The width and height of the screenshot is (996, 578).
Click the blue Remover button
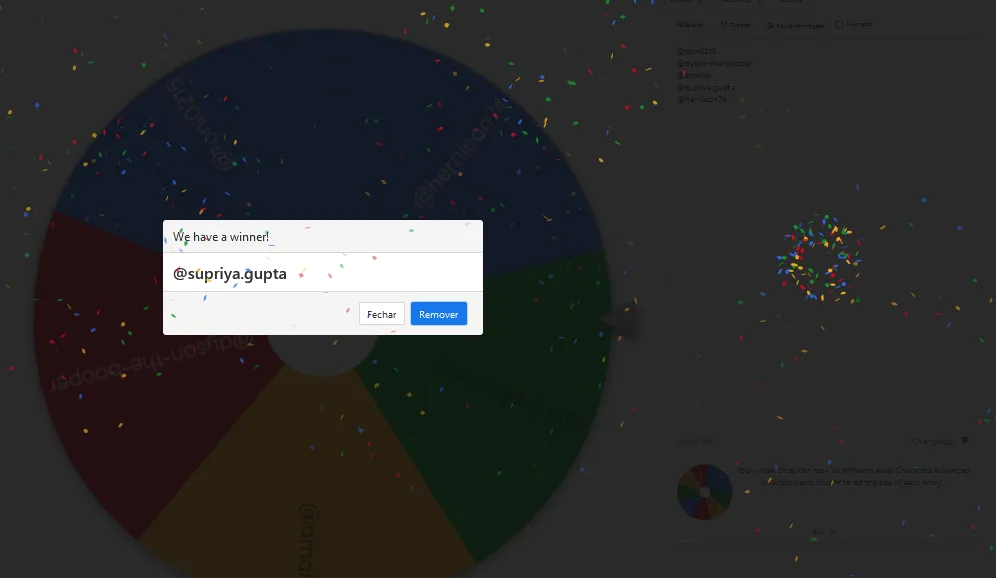point(438,314)
